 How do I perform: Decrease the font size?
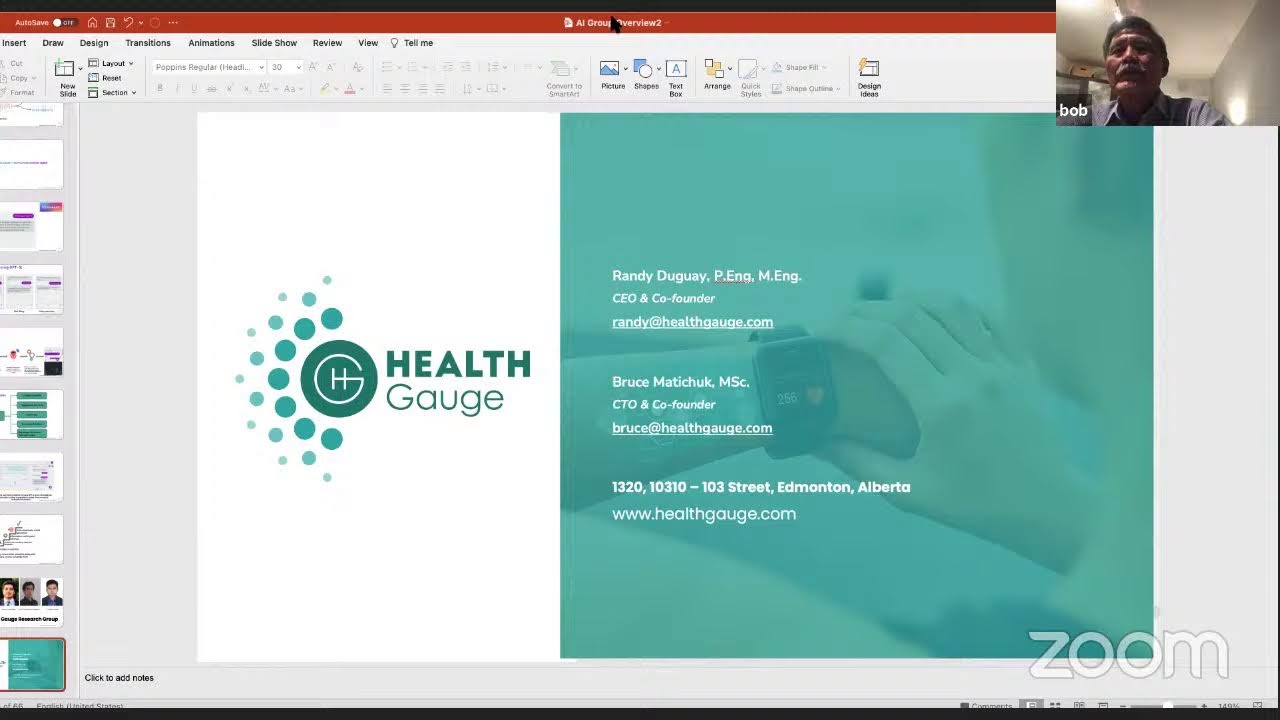click(330, 67)
